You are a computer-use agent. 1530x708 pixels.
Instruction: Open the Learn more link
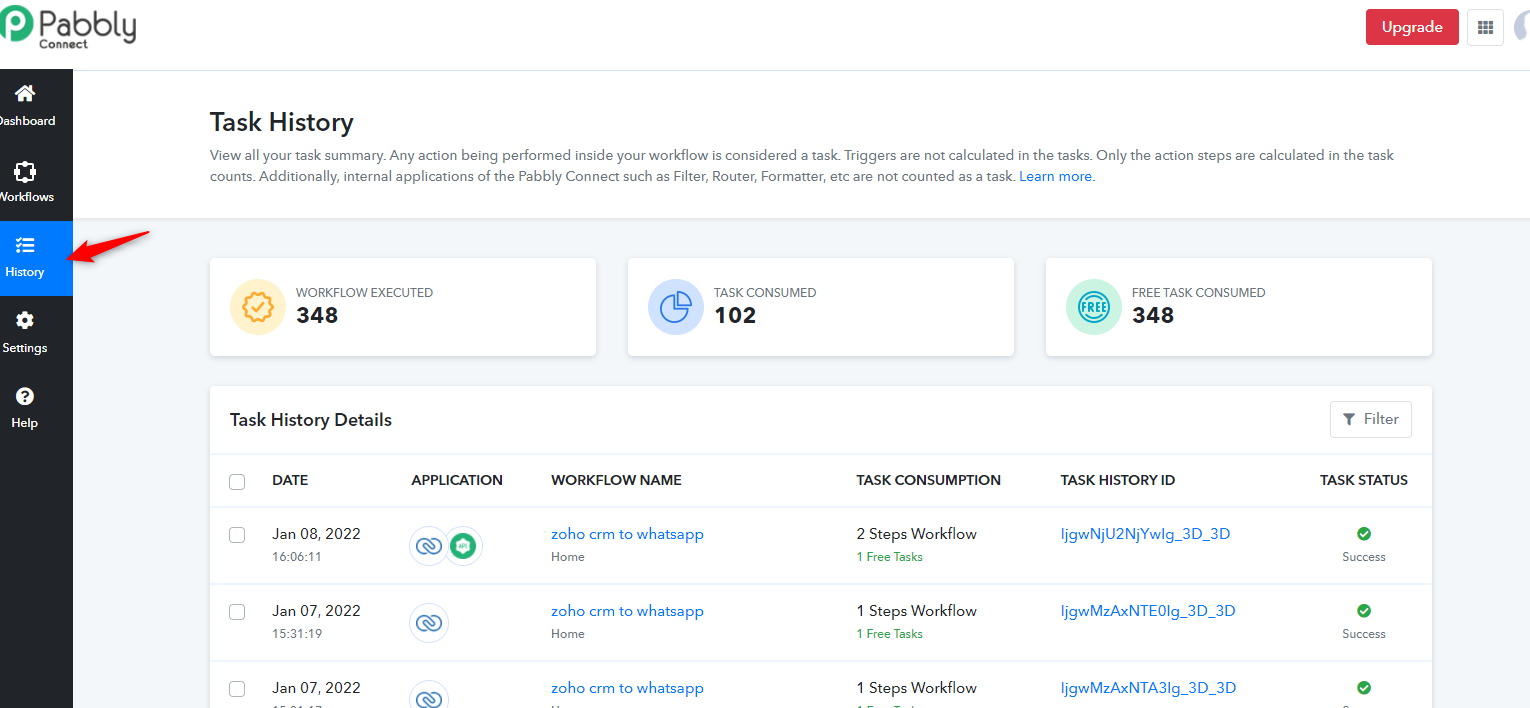pos(1055,176)
